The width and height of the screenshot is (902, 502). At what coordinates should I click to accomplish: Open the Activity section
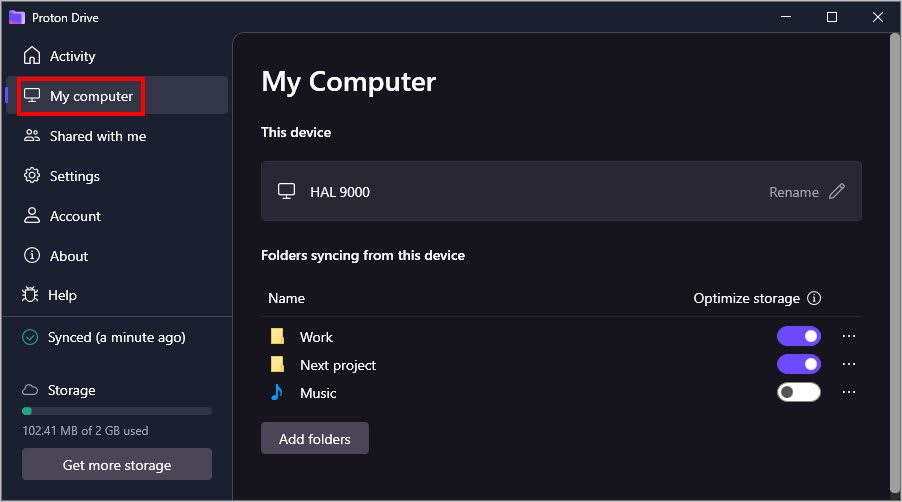(117, 56)
